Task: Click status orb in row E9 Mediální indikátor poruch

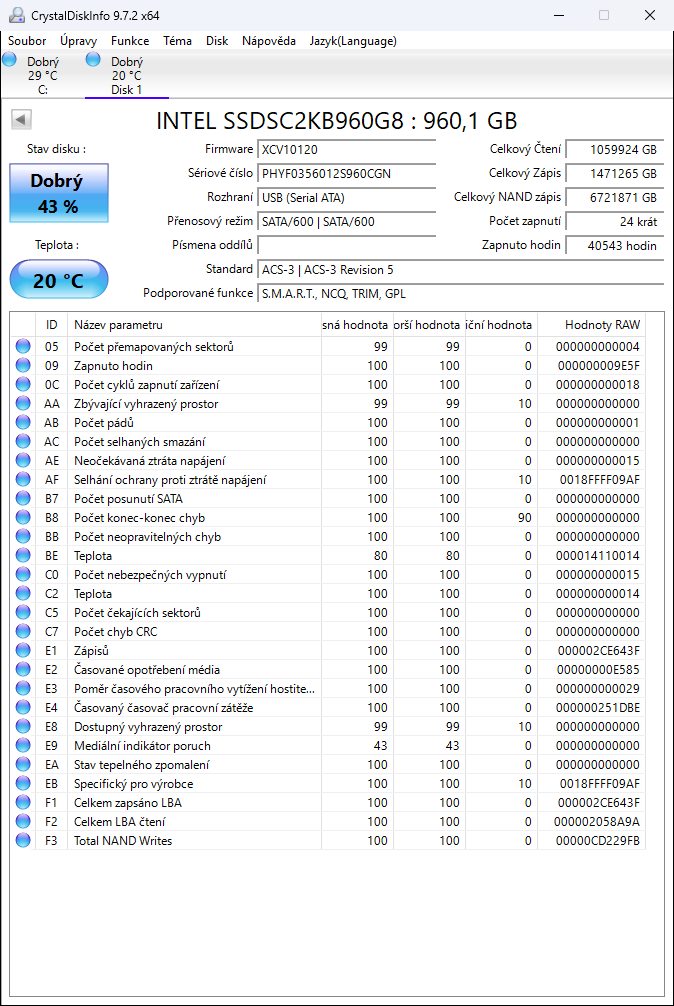Action: [x=23, y=746]
